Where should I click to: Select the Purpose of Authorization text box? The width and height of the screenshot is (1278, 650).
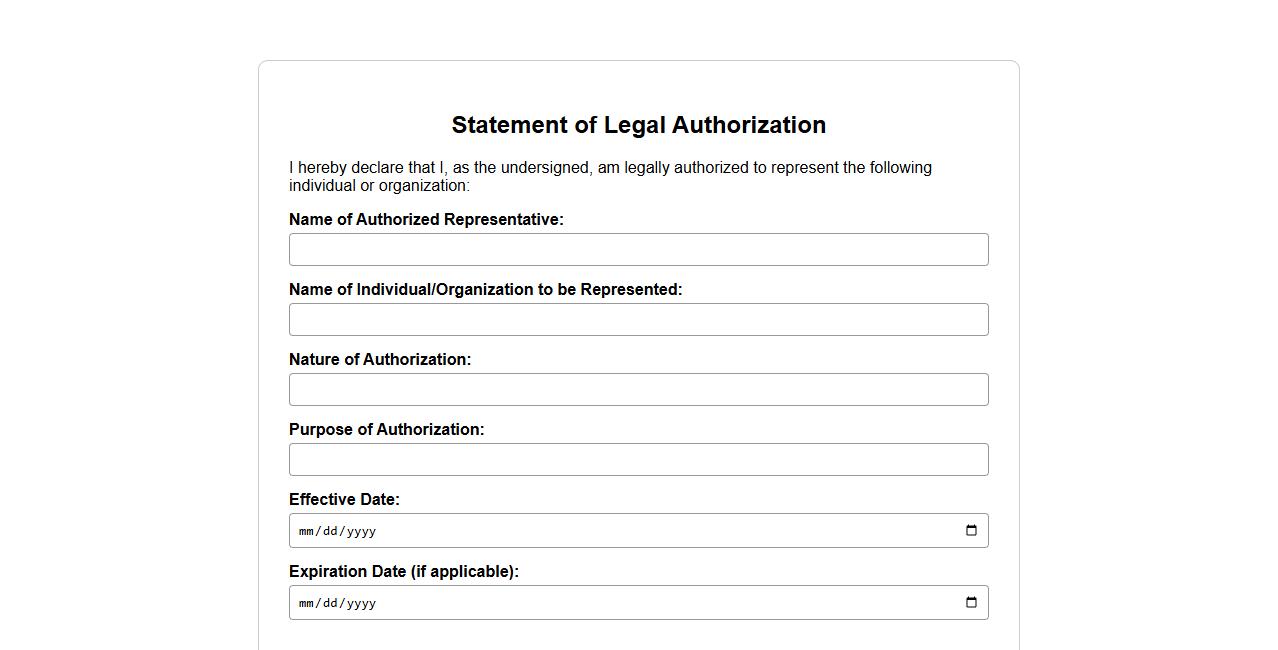coord(638,460)
